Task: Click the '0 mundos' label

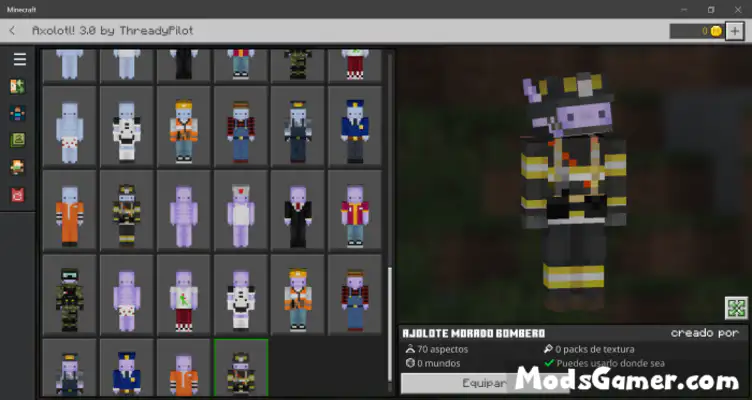Action: click(x=438, y=363)
